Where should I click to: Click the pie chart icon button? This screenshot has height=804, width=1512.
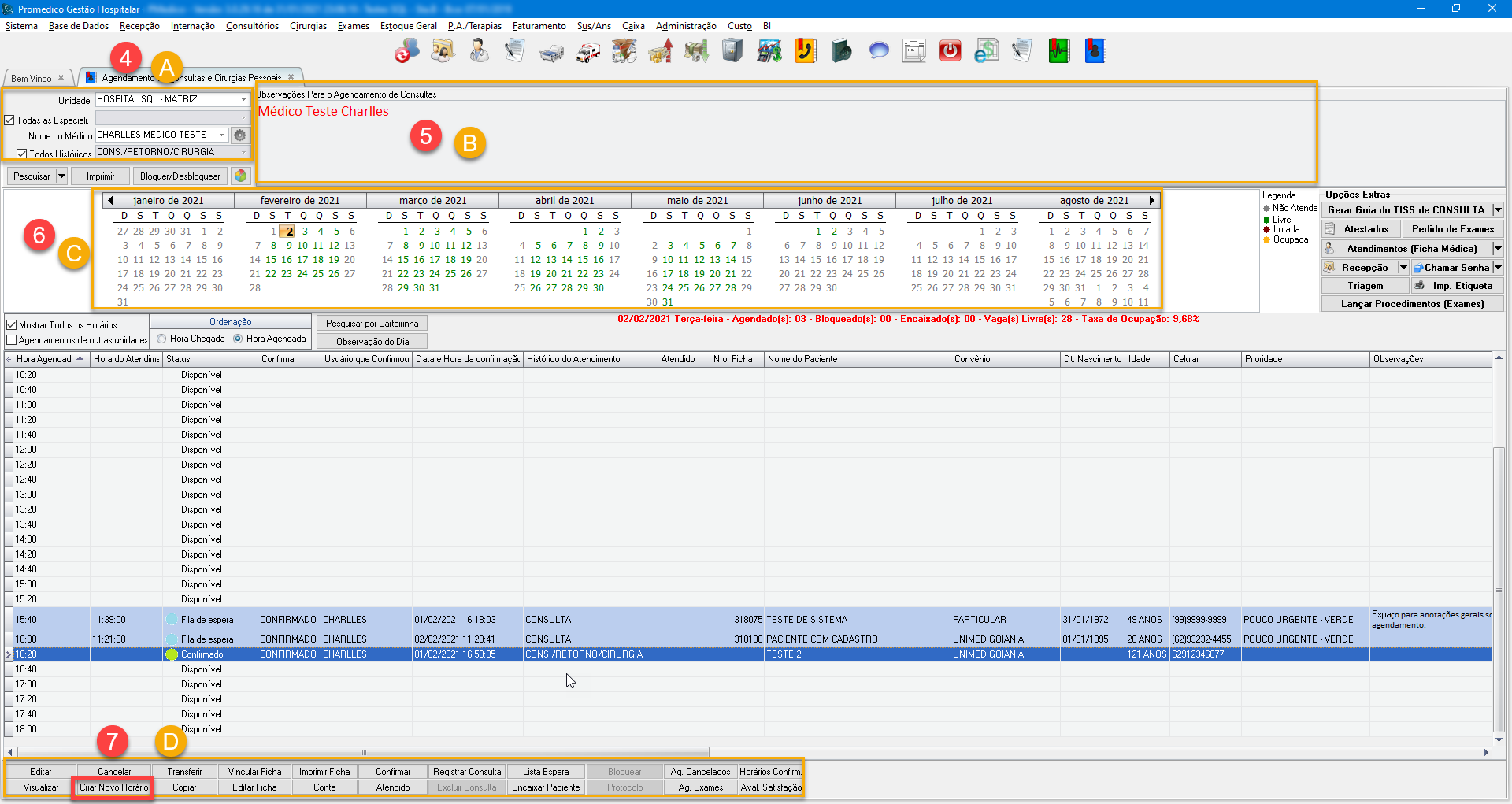point(241,176)
